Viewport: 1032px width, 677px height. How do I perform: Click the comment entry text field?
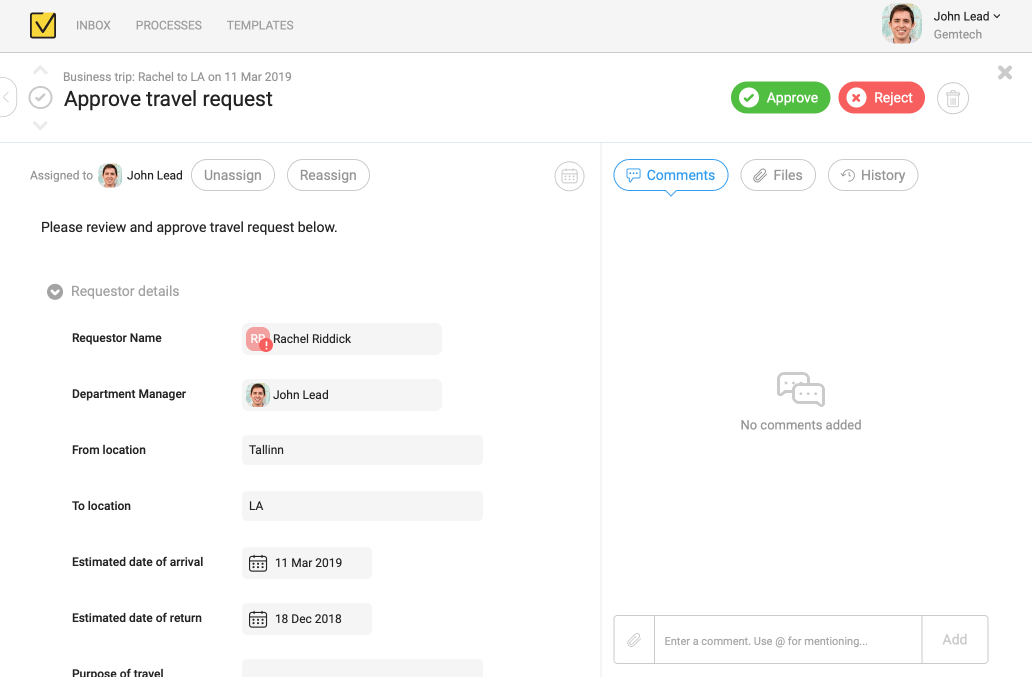787,640
